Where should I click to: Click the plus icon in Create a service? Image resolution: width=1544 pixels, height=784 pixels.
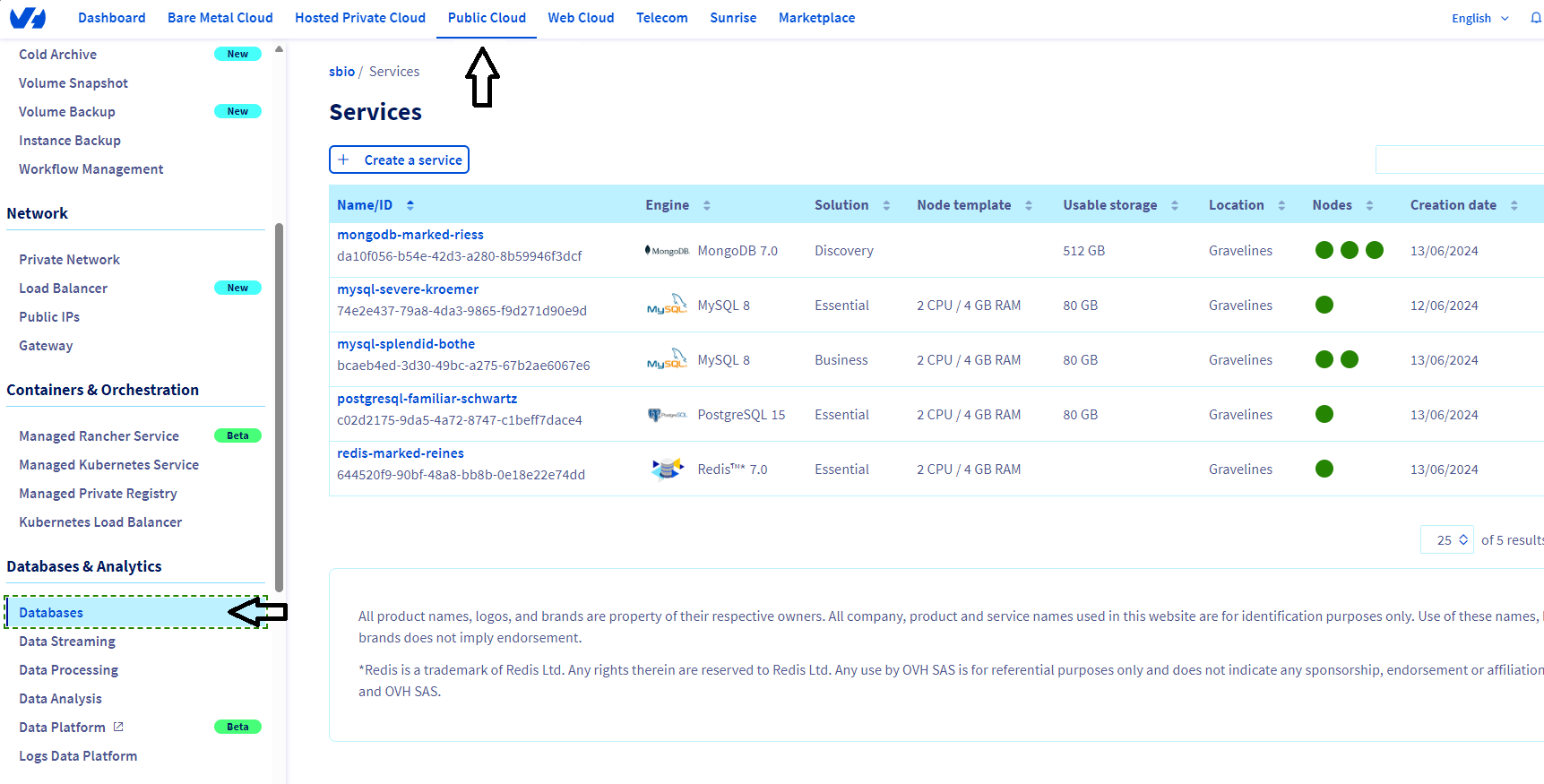point(343,159)
